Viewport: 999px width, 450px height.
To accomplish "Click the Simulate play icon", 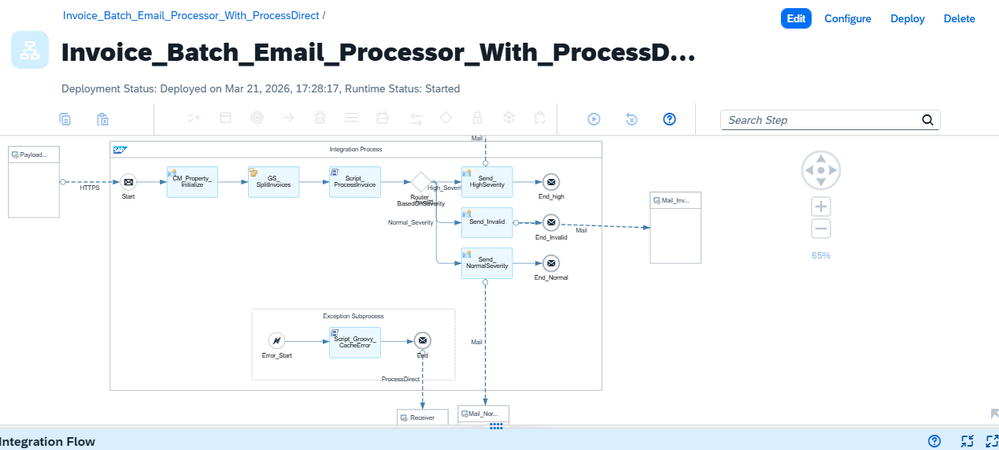I will click(594, 119).
